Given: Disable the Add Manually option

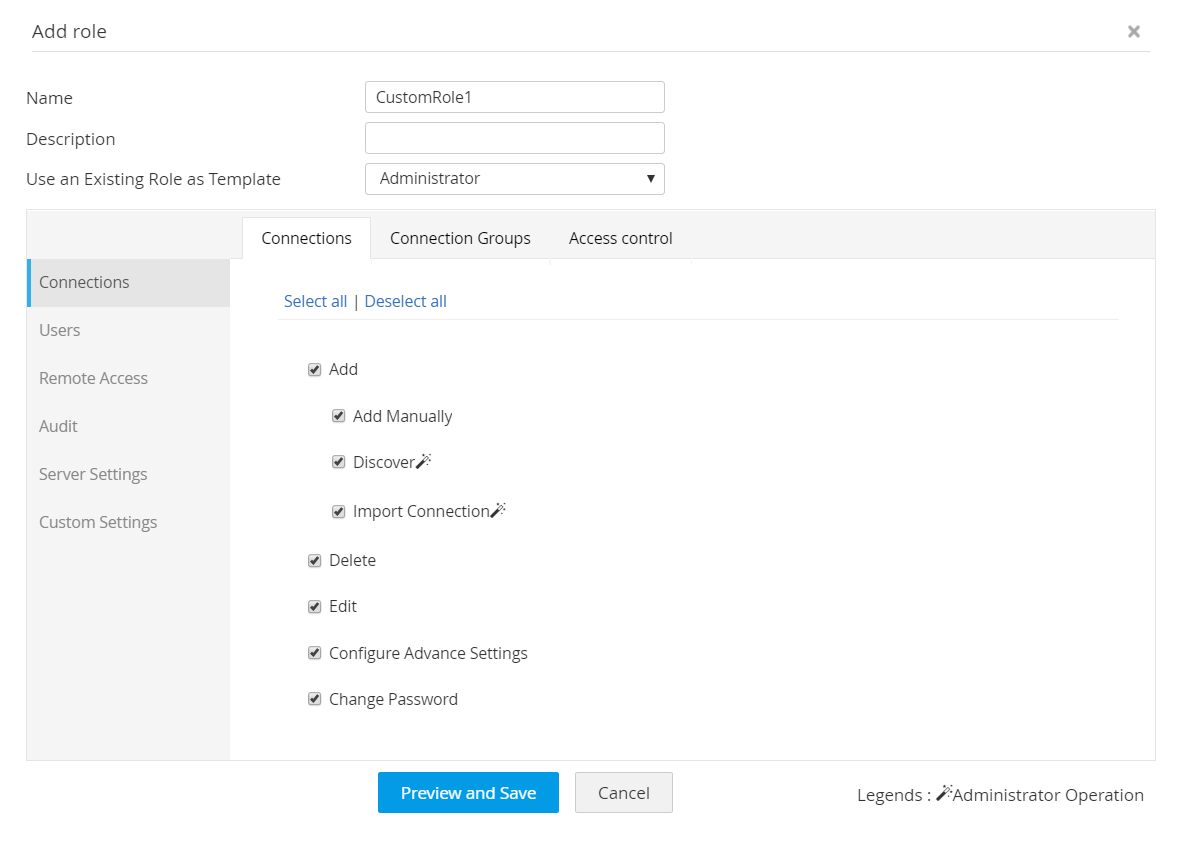Looking at the screenshot, I should (339, 415).
